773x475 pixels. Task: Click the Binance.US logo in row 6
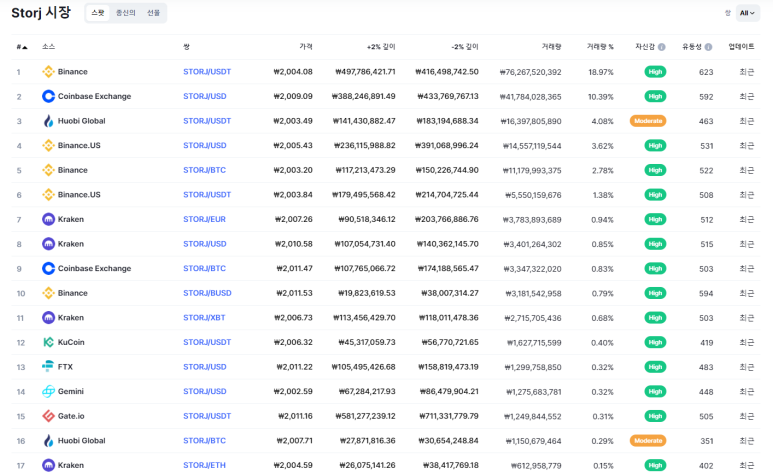click(x=48, y=195)
